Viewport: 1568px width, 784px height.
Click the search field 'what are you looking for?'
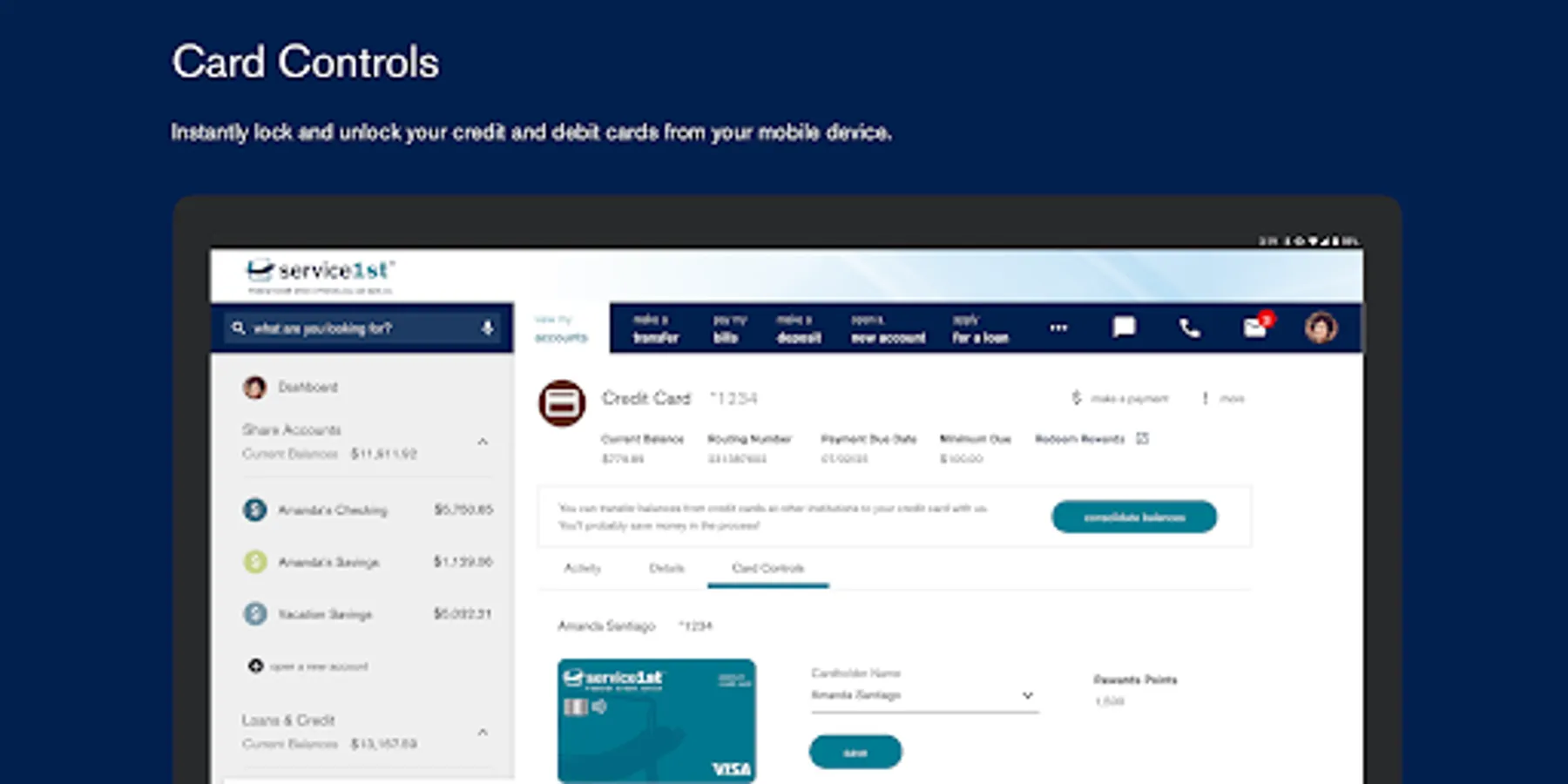362,328
